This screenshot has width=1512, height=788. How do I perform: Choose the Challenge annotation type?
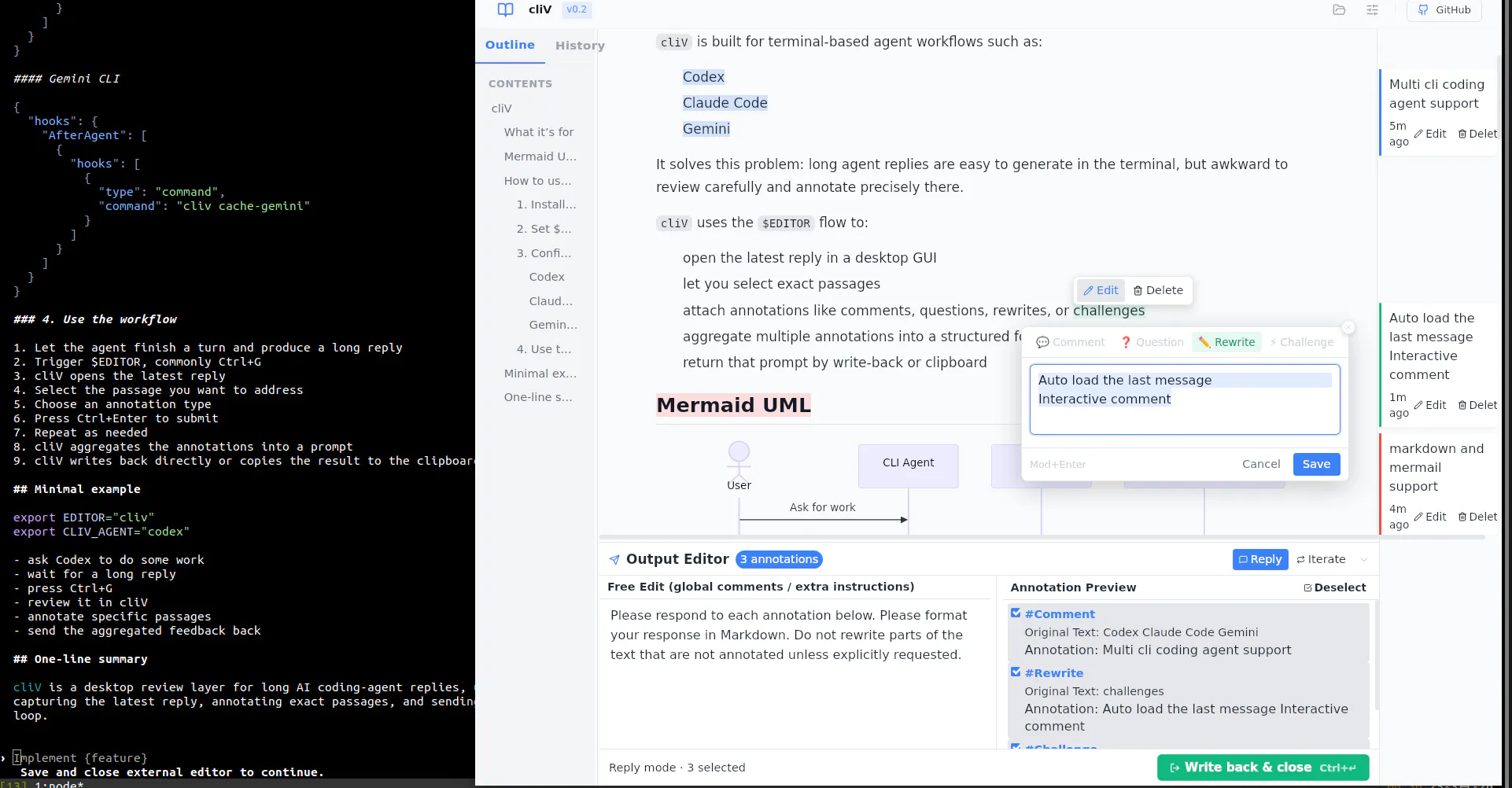tap(1302, 342)
